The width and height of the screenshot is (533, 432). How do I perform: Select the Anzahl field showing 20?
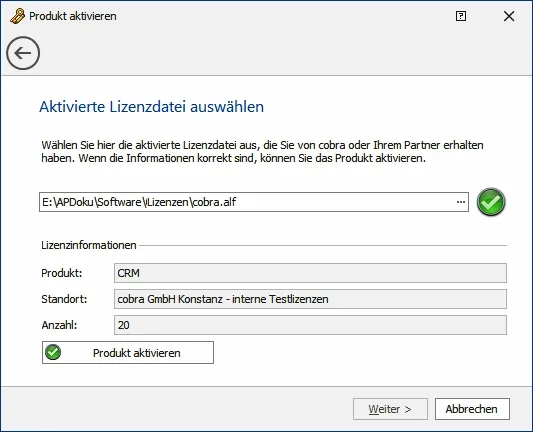pos(310,325)
